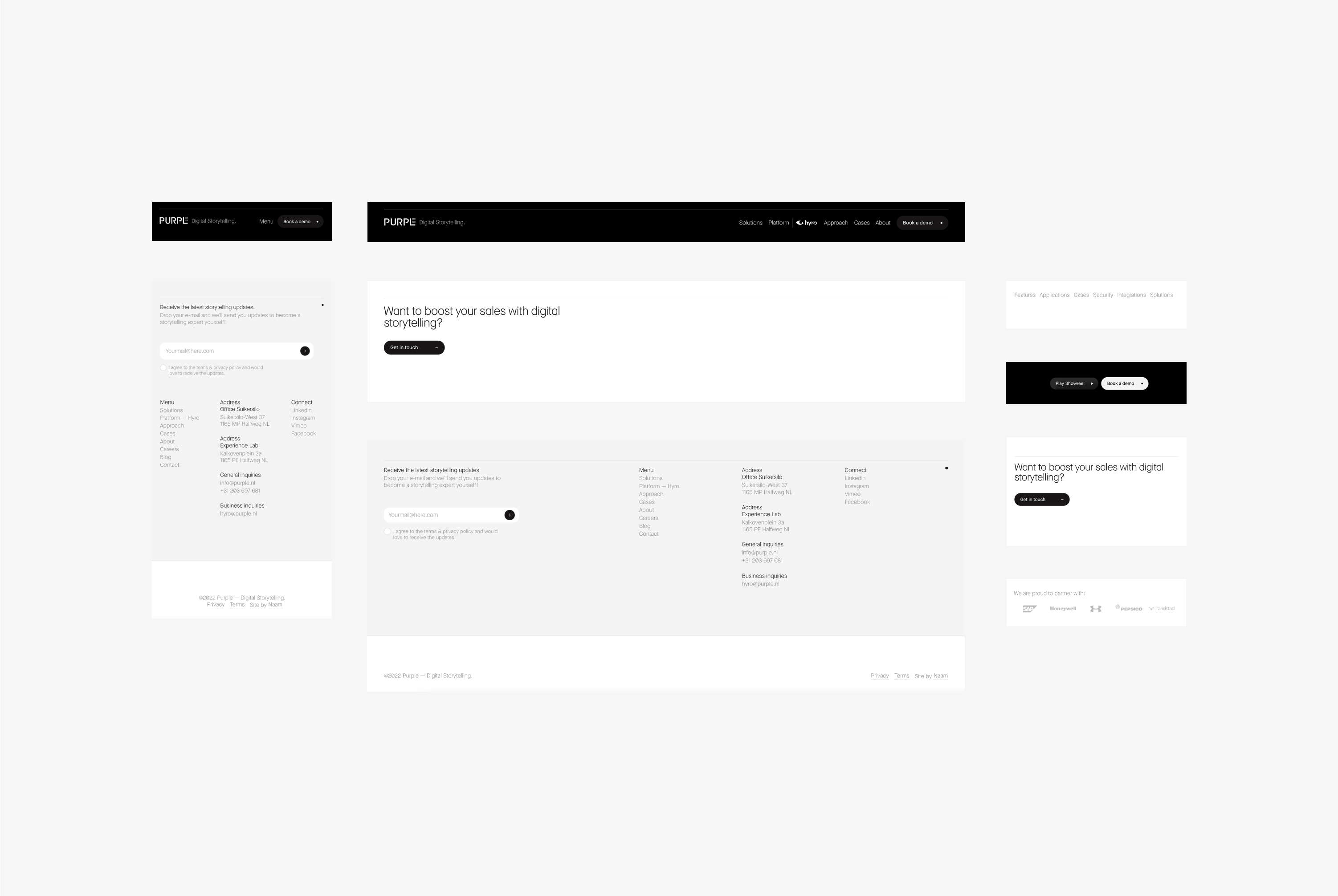Select the Cases navigation menu item
This screenshot has width=1338, height=896.
pyautogui.click(x=861, y=222)
